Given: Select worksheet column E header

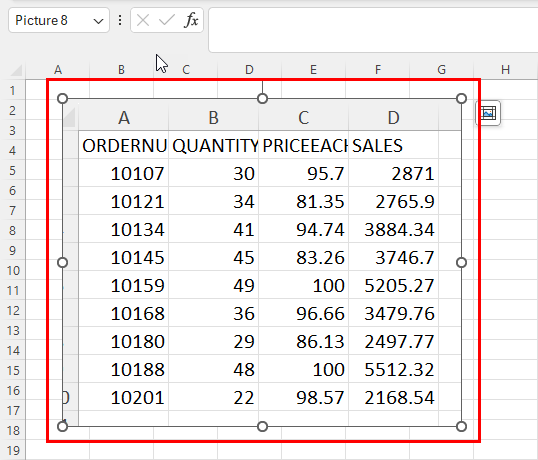Looking at the screenshot, I should [x=313, y=70].
